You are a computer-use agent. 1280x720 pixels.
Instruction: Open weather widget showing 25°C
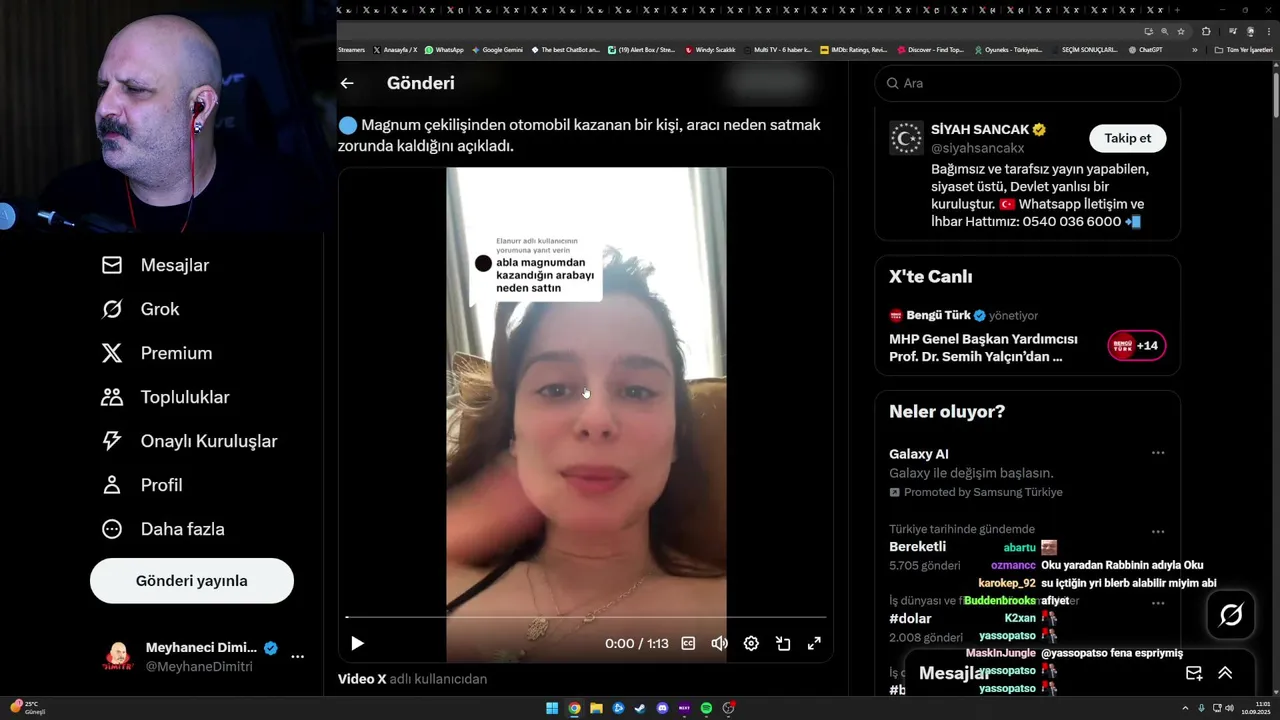tap(27, 707)
